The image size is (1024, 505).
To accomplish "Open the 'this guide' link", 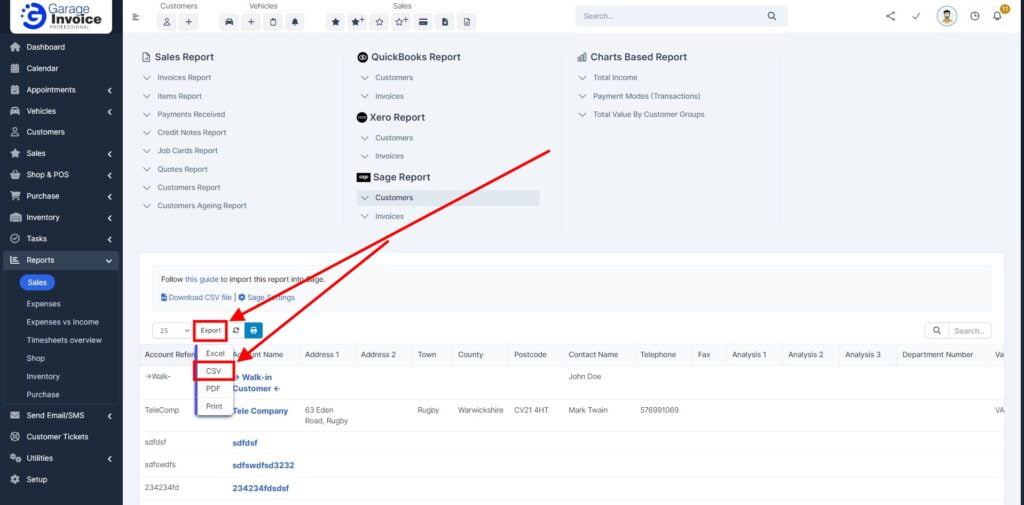I will coord(202,279).
